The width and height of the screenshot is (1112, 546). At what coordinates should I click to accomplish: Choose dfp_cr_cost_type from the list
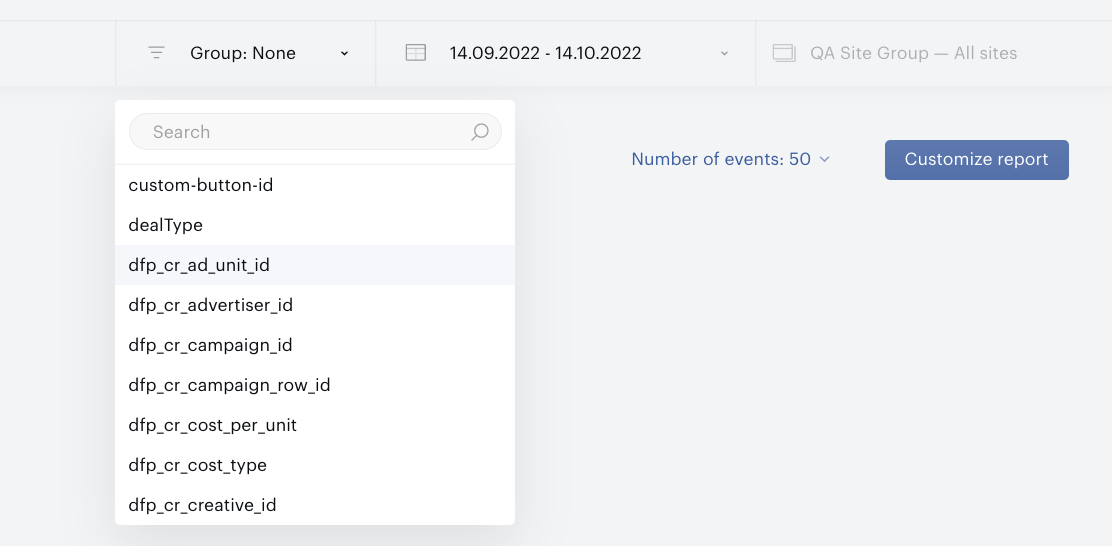pos(315,465)
